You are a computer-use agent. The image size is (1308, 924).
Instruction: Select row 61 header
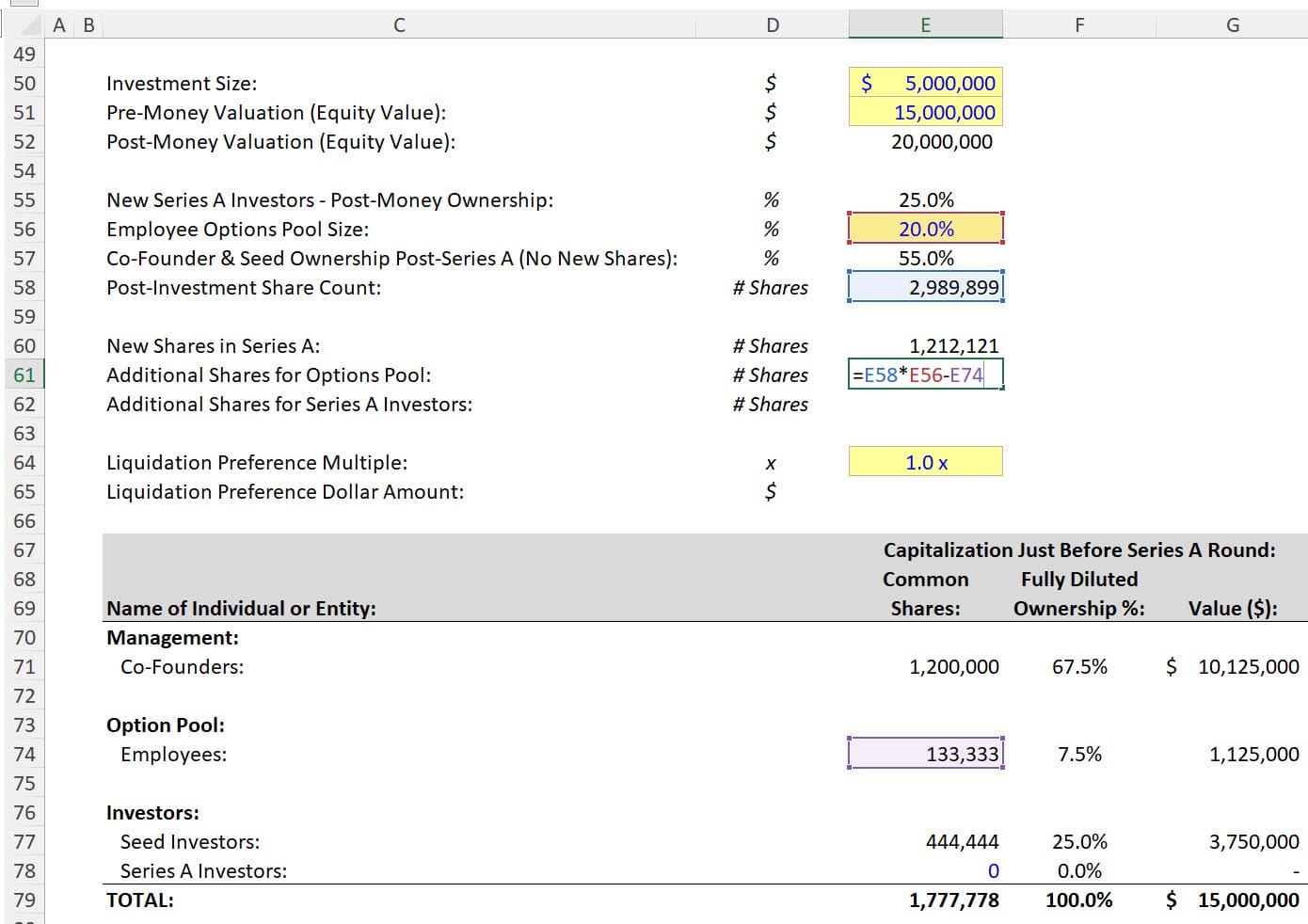[25, 374]
